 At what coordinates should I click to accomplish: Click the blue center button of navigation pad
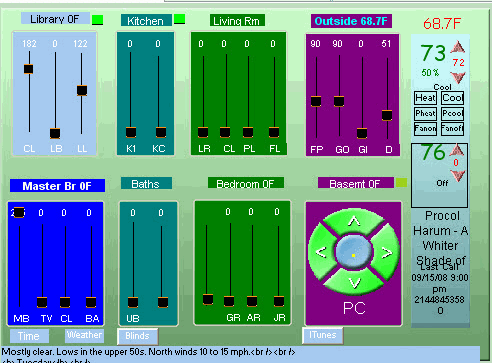[353, 252]
